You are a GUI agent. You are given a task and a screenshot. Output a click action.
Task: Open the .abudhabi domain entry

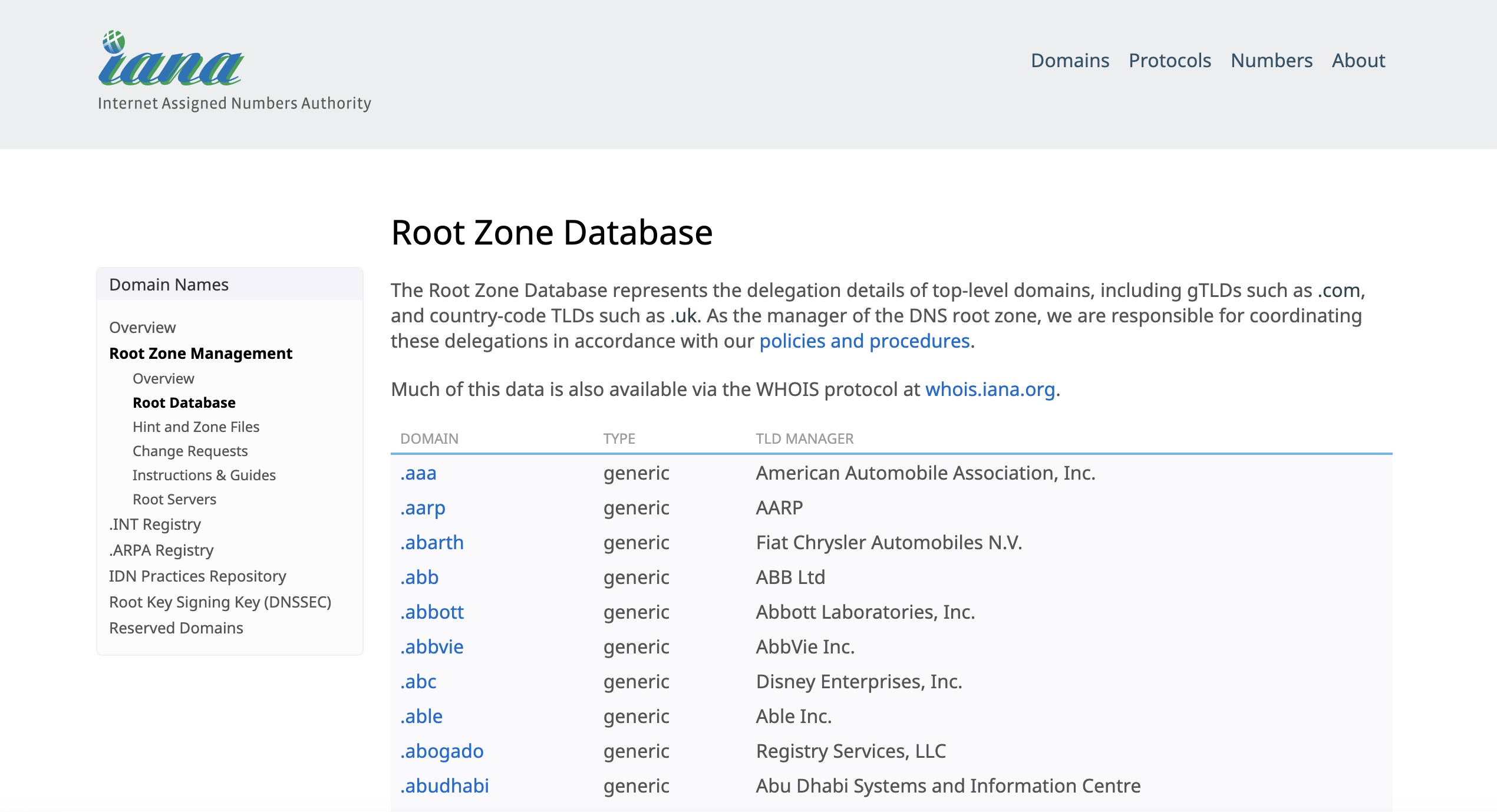click(x=445, y=785)
